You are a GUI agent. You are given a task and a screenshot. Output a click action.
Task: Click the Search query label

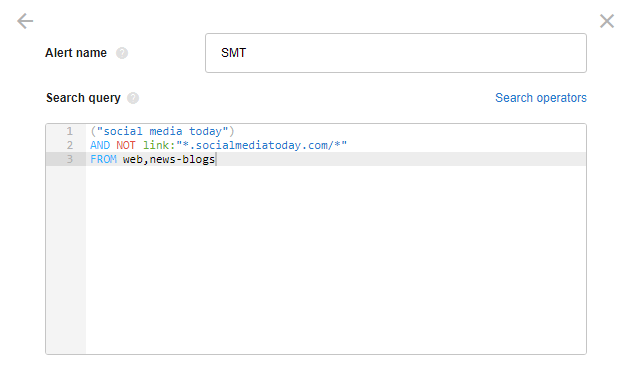pos(83,98)
